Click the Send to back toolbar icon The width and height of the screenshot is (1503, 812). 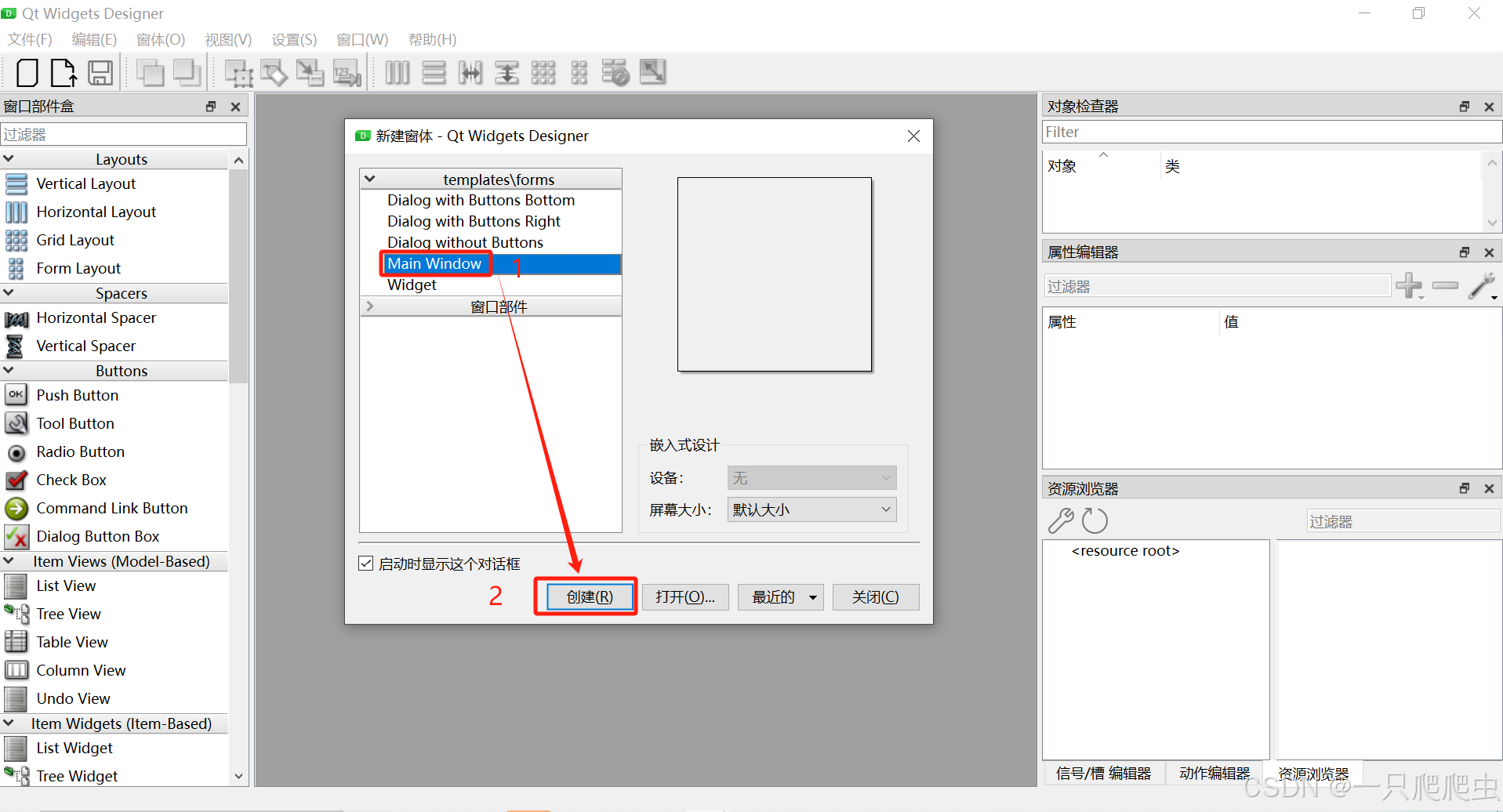[187, 73]
